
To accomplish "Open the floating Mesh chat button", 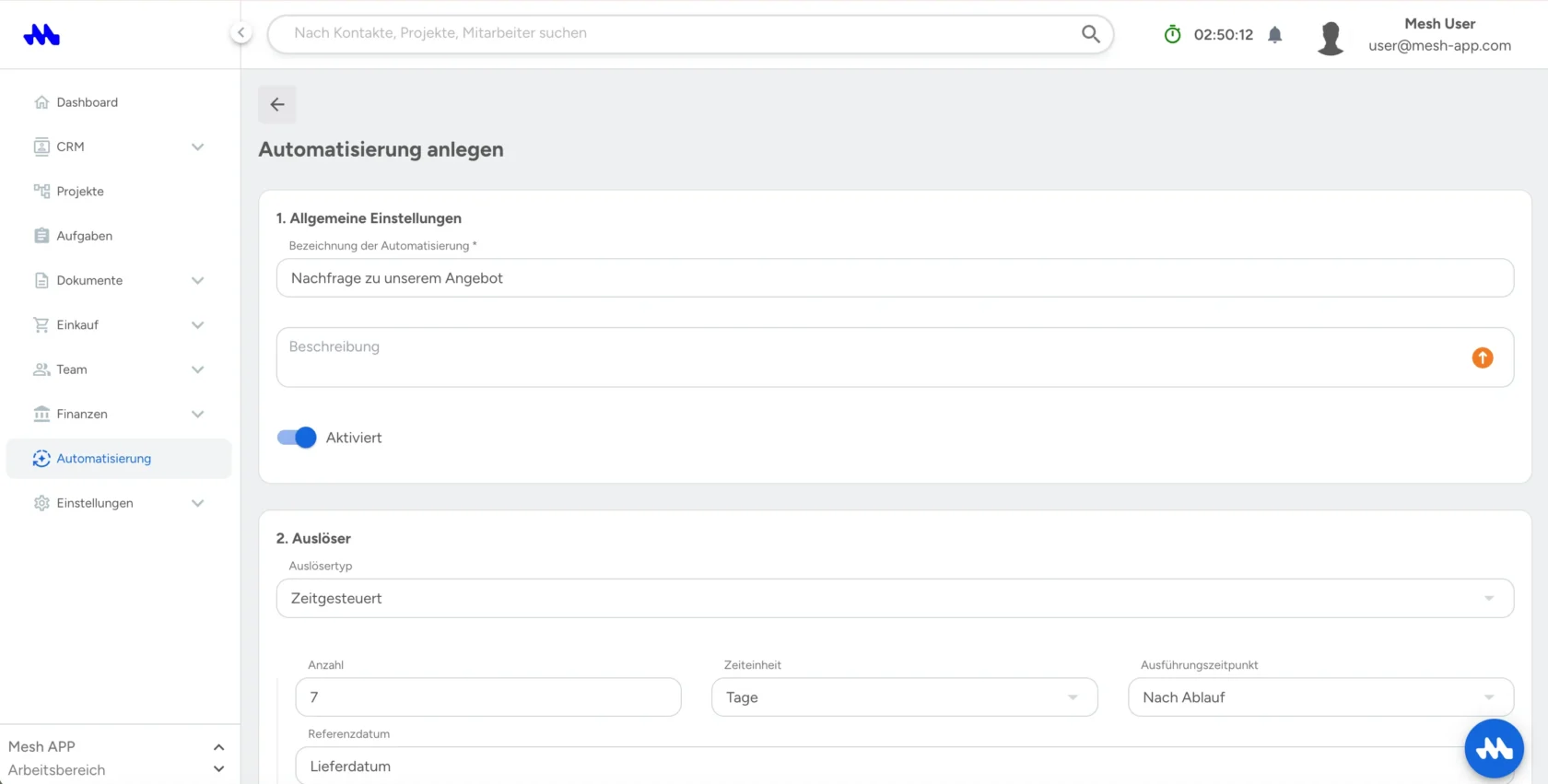I will click(x=1494, y=749).
